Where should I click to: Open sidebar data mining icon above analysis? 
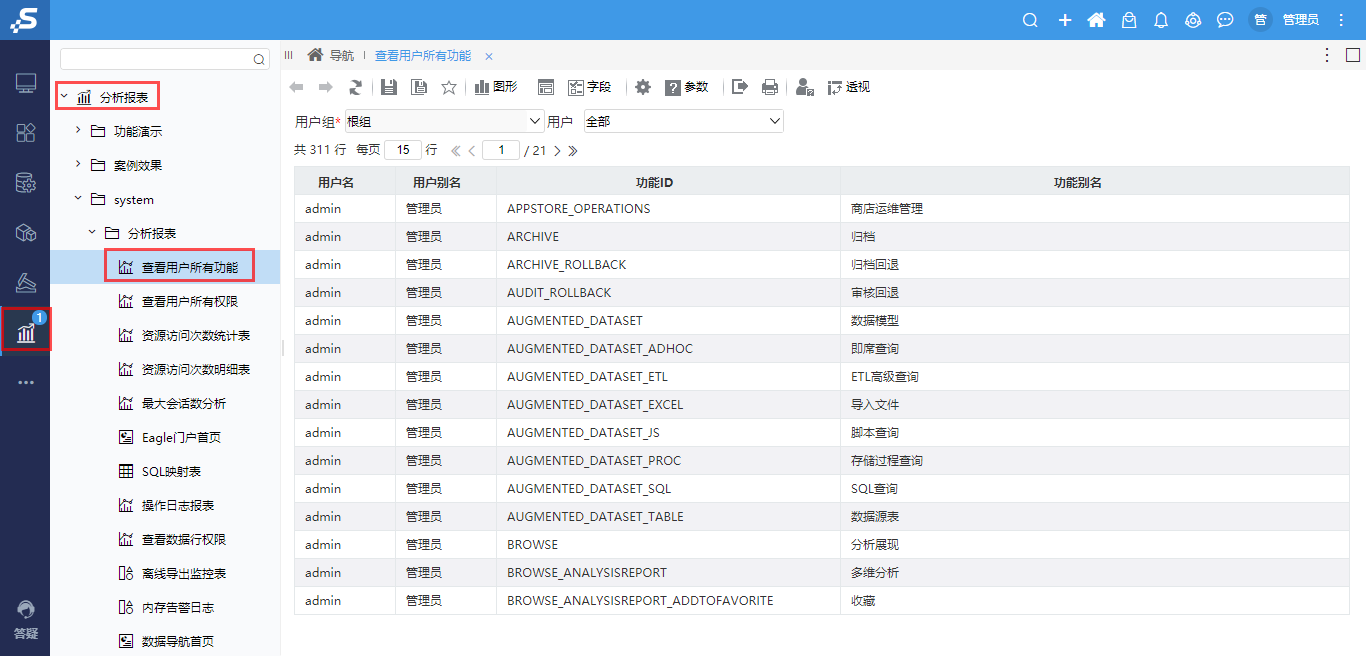click(26, 282)
